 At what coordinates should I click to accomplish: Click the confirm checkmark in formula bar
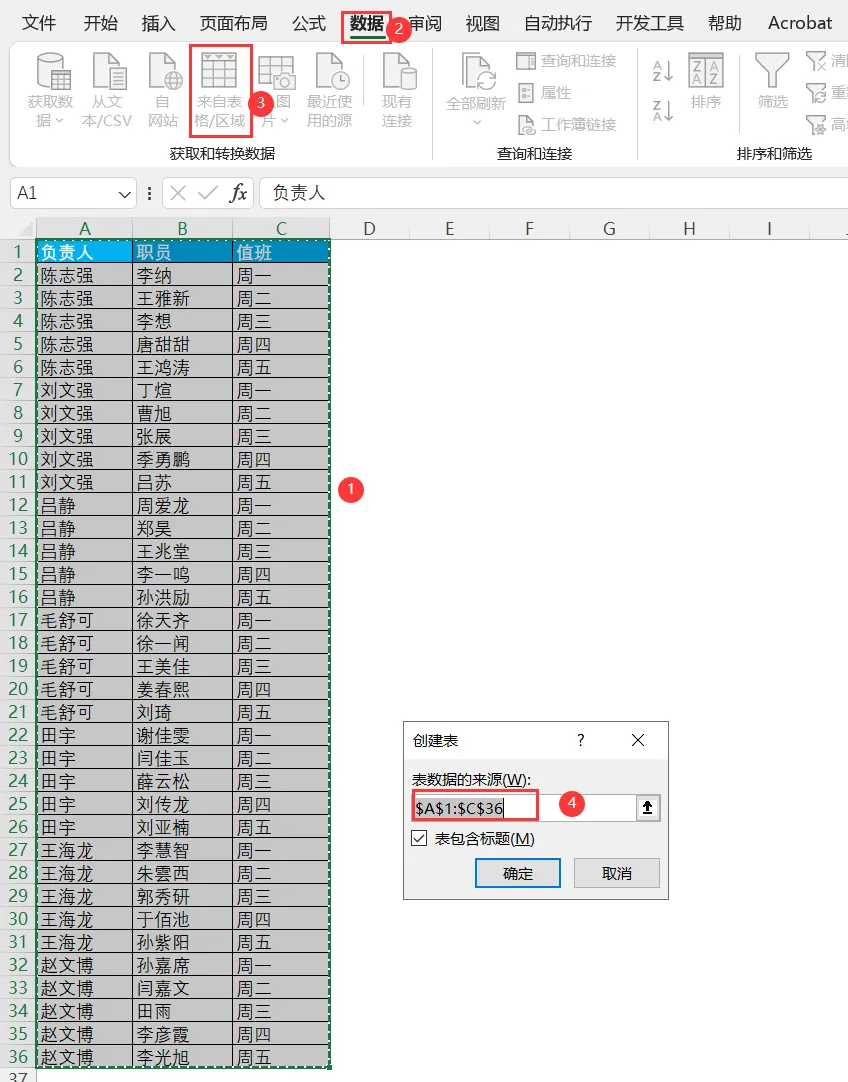click(208, 193)
